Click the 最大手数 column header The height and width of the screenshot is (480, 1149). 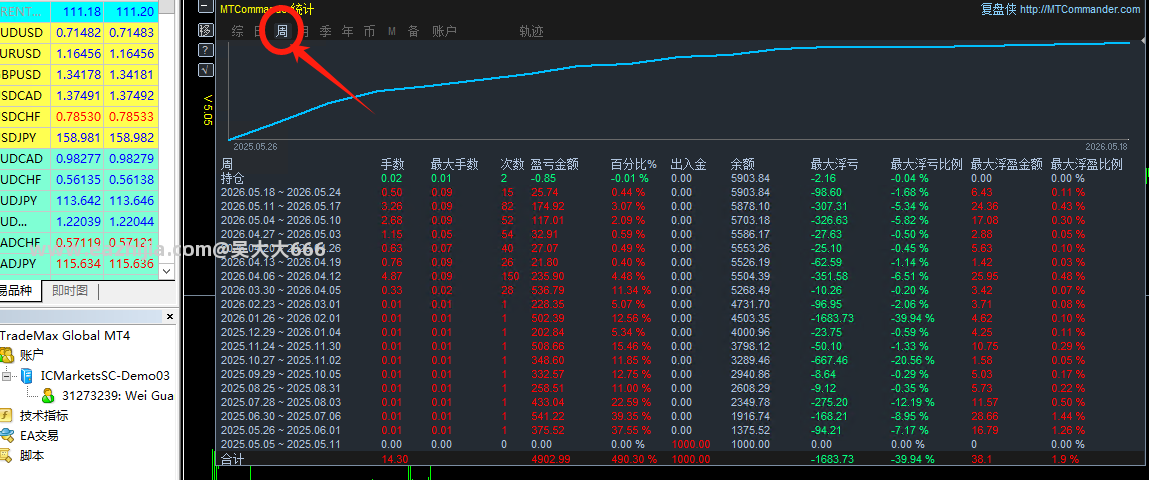(454, 164)
